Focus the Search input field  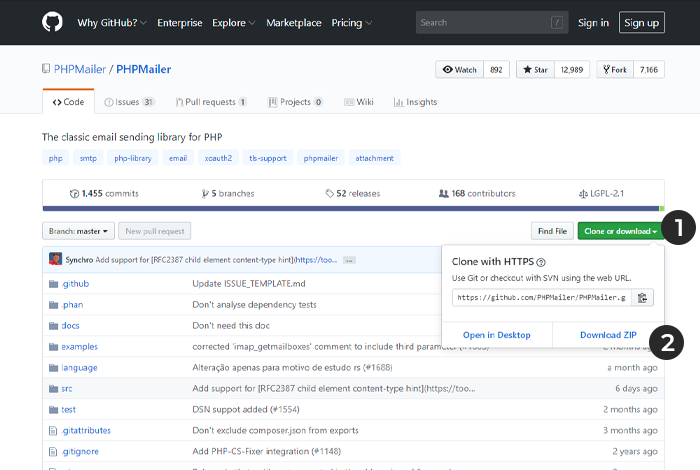tap(492, 22)
